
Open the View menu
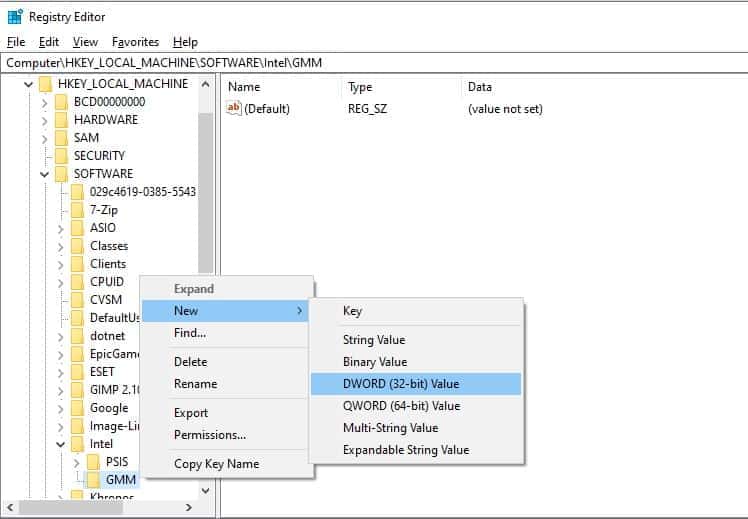[x=85, y=42]
